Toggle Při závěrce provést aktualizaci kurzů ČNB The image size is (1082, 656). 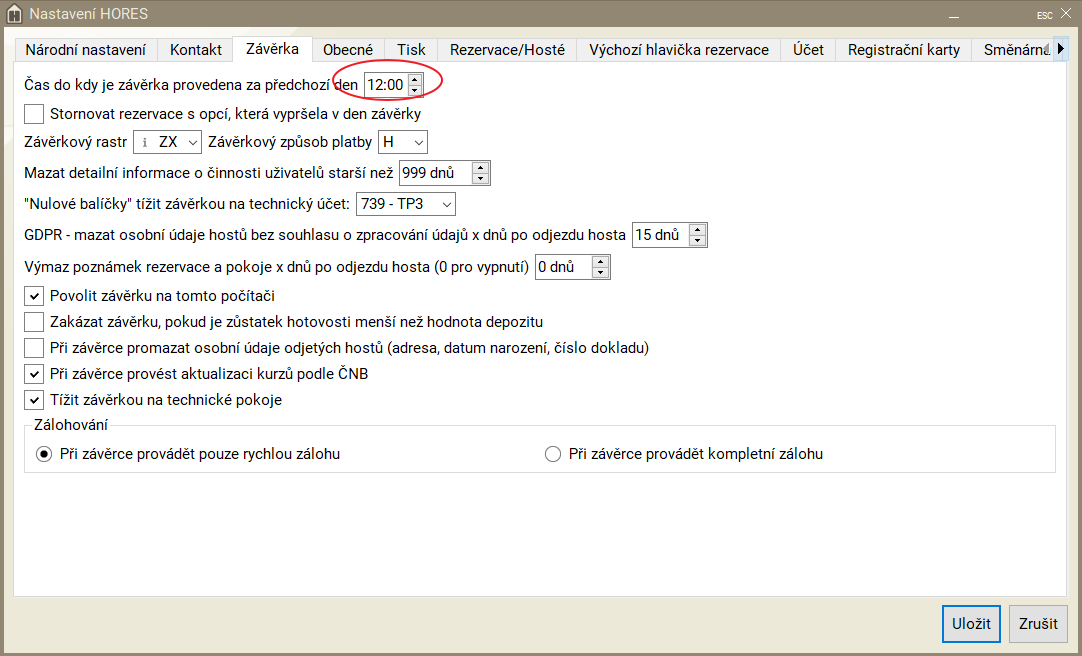[x=34, y=374]
